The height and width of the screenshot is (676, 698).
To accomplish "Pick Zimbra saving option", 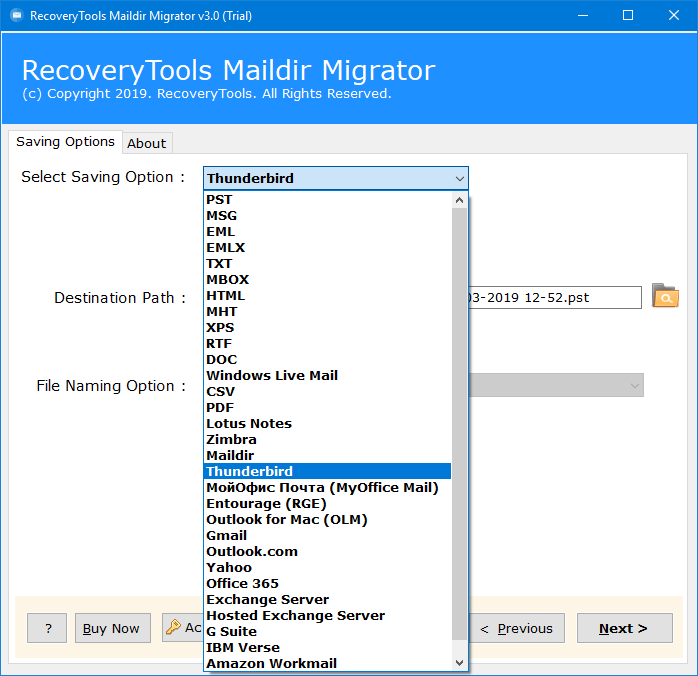I will (x=327, y=440).
